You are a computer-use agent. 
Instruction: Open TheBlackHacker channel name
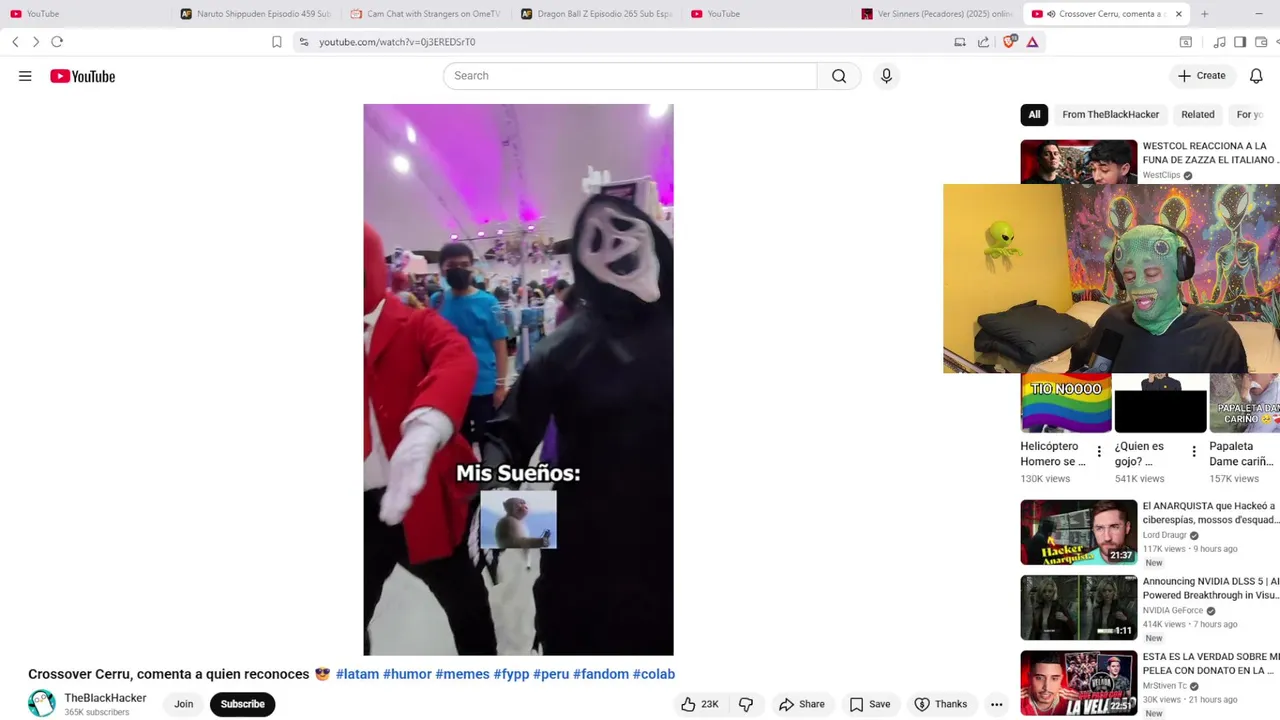(105, 698)
